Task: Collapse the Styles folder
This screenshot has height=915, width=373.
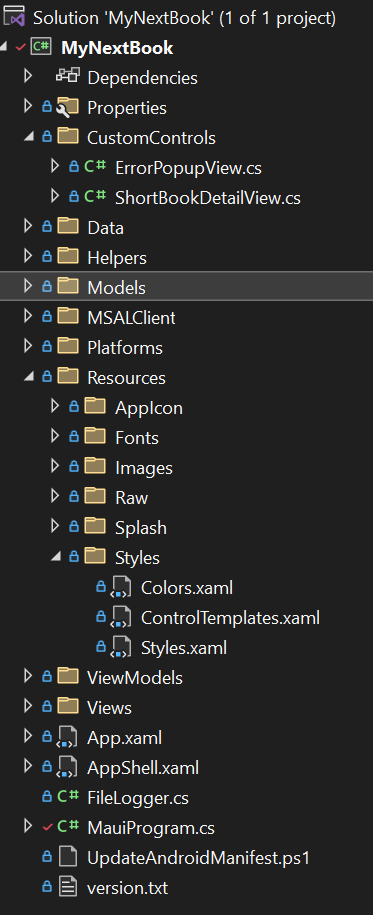Action: pos(55,557)
